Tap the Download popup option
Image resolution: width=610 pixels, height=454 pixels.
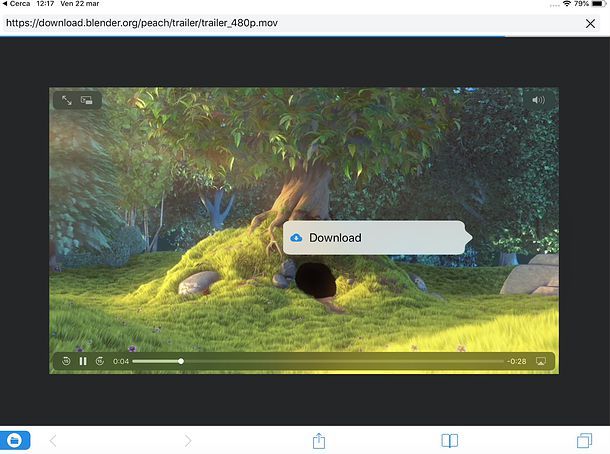378,238
